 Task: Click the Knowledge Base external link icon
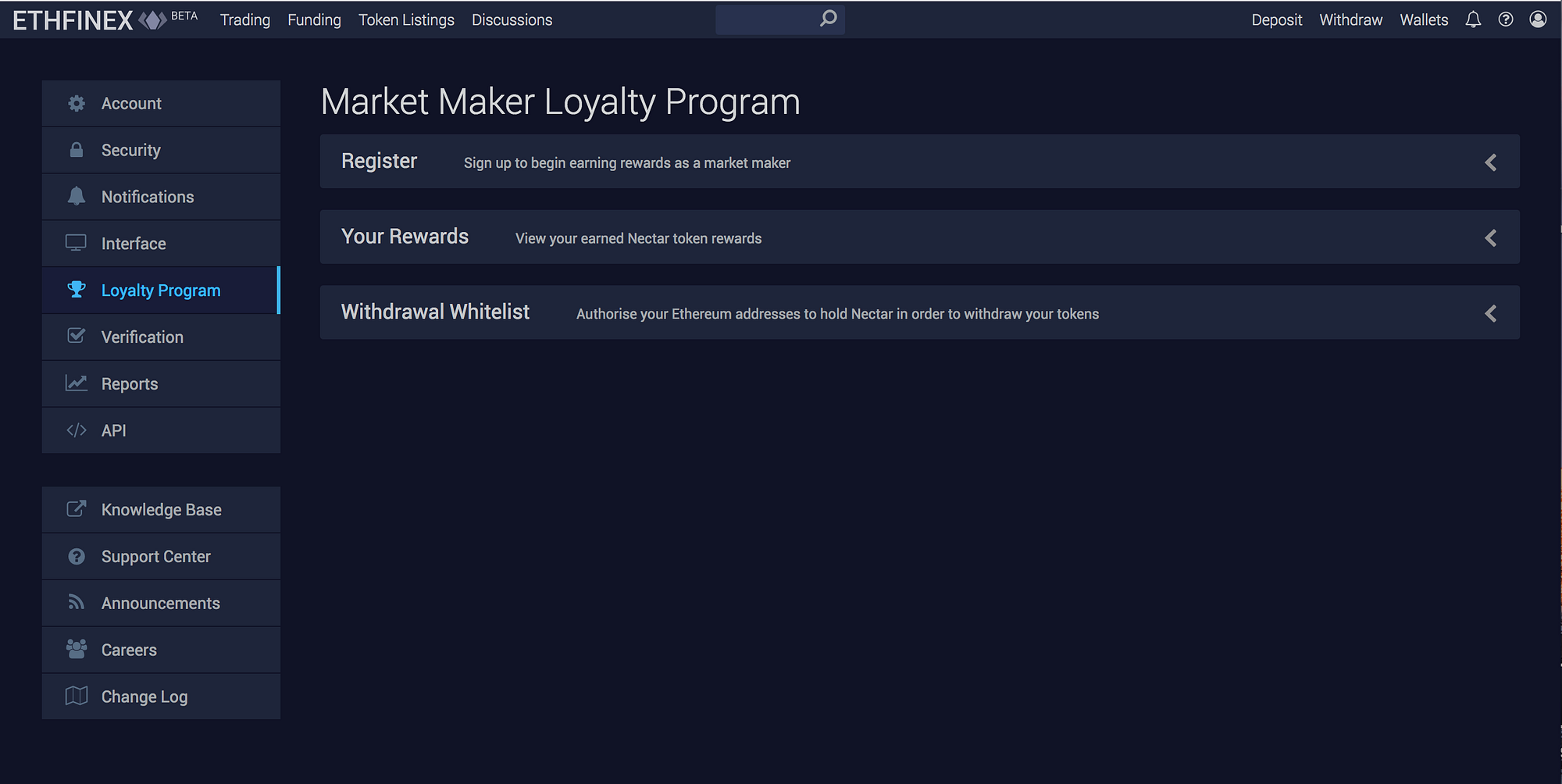(77, 509)
